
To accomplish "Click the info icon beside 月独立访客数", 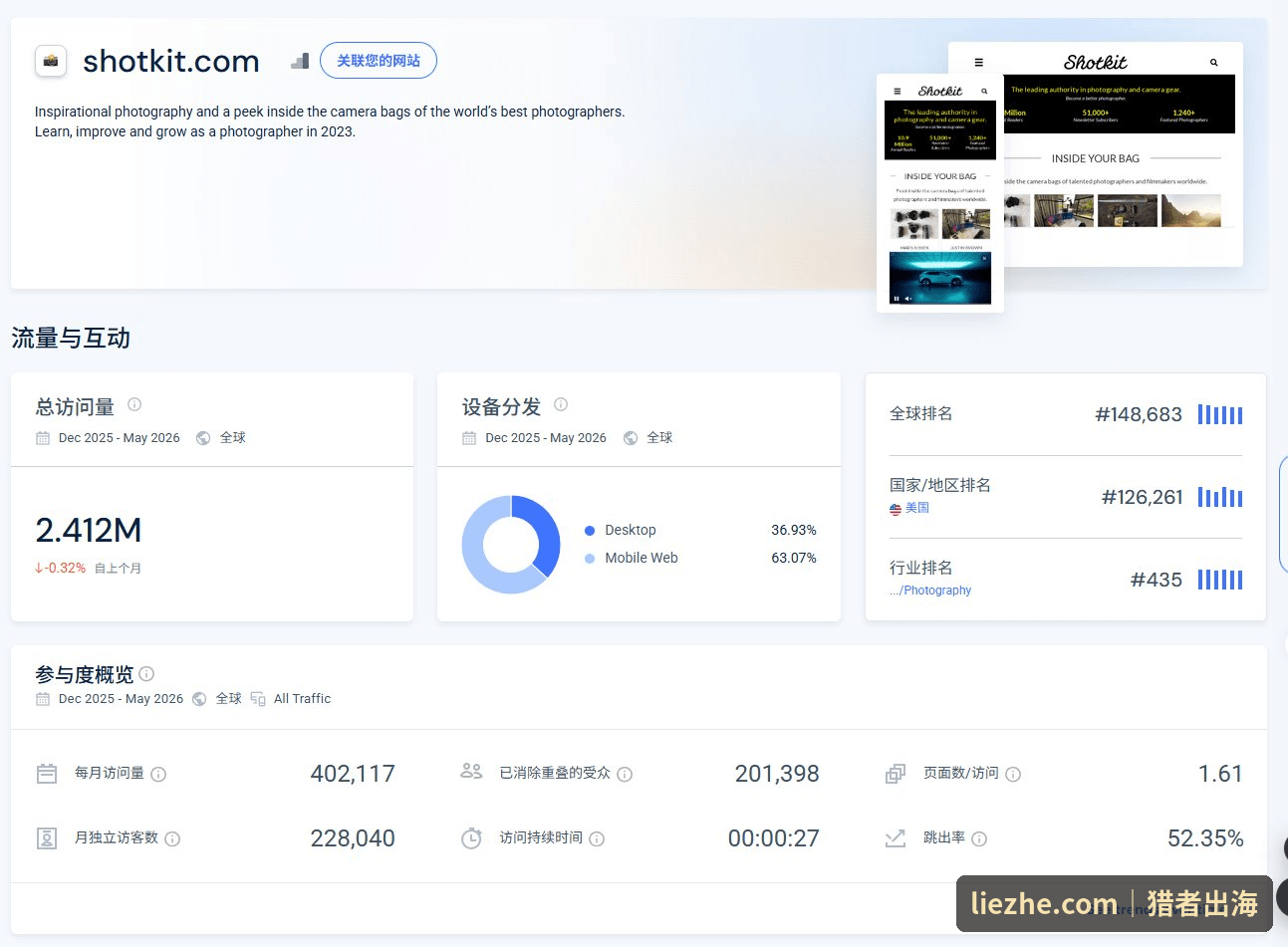I will tap(172, 839).
